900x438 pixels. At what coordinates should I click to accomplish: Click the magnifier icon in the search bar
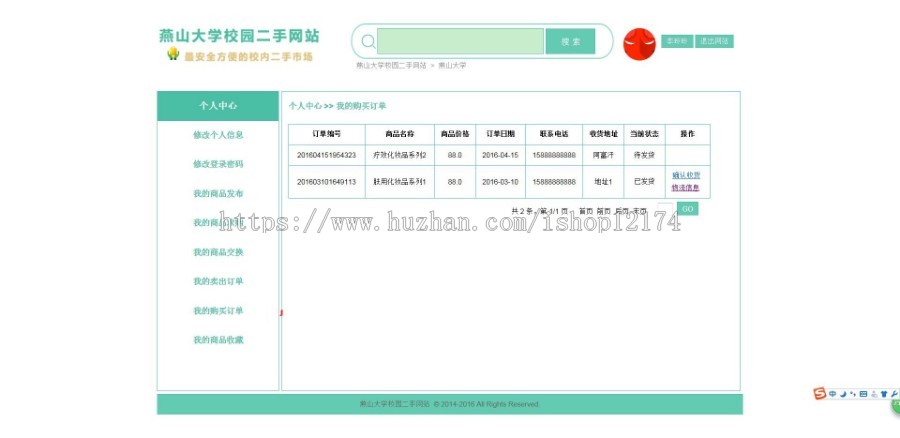(368, 41)
